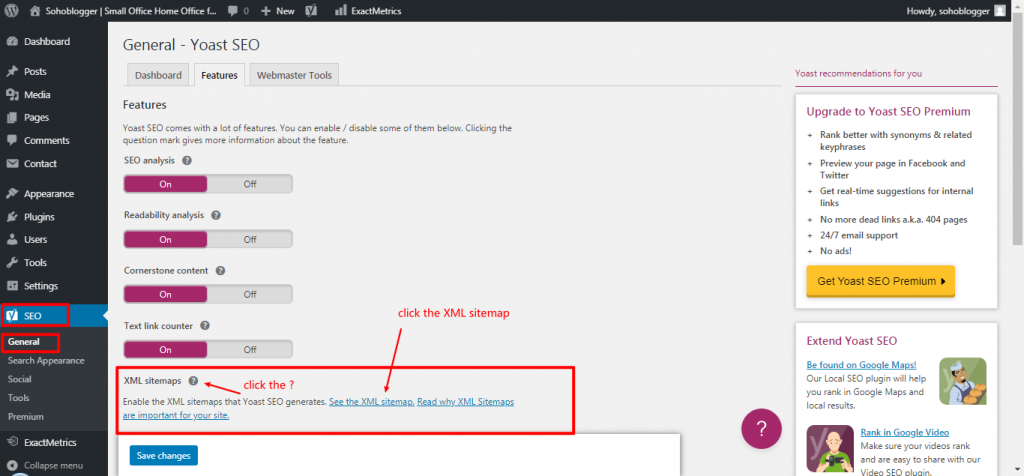Click Get Yoast SEO Premium button
This screenshot has width=1024, height=476.
pos(880,281)
